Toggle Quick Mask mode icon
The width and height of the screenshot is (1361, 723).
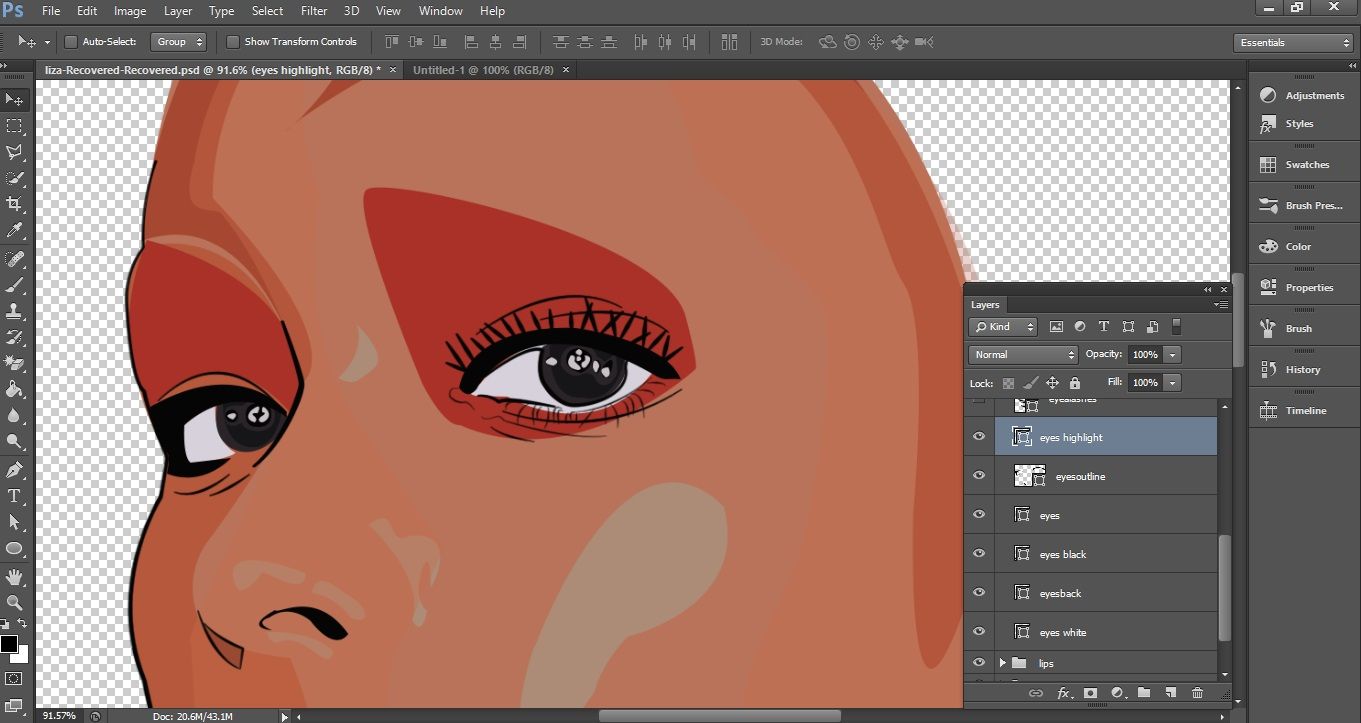(14, 679)
